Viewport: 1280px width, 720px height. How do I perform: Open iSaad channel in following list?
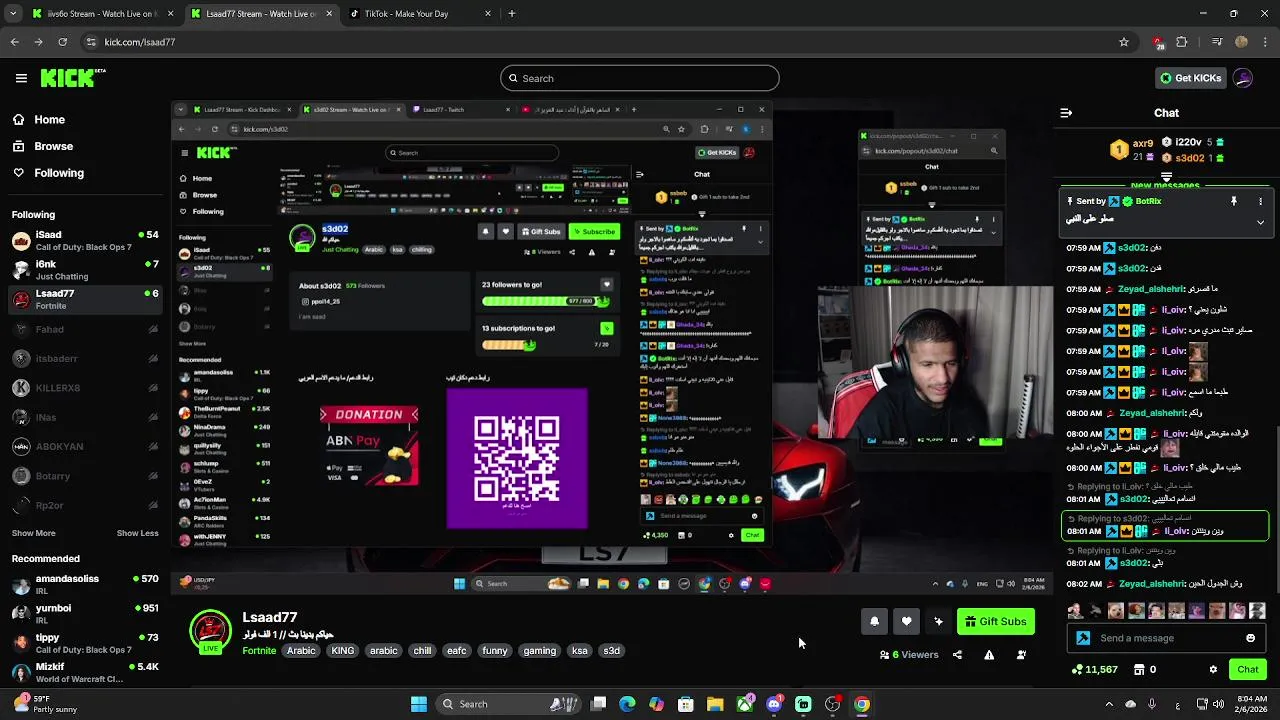click(85, 241)
